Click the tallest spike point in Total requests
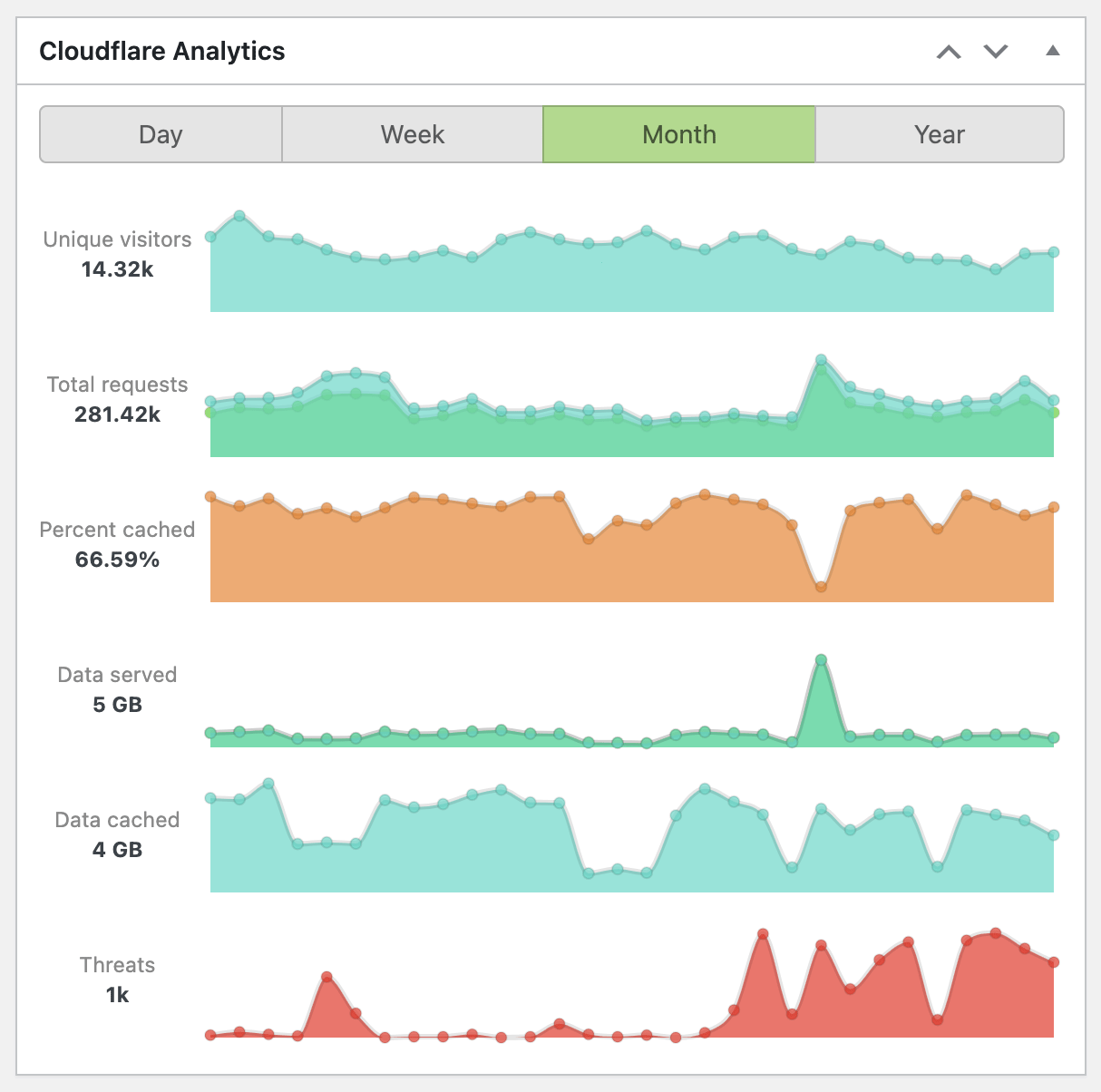Viewport: 1101px width, 1092px height. [821, 360]
